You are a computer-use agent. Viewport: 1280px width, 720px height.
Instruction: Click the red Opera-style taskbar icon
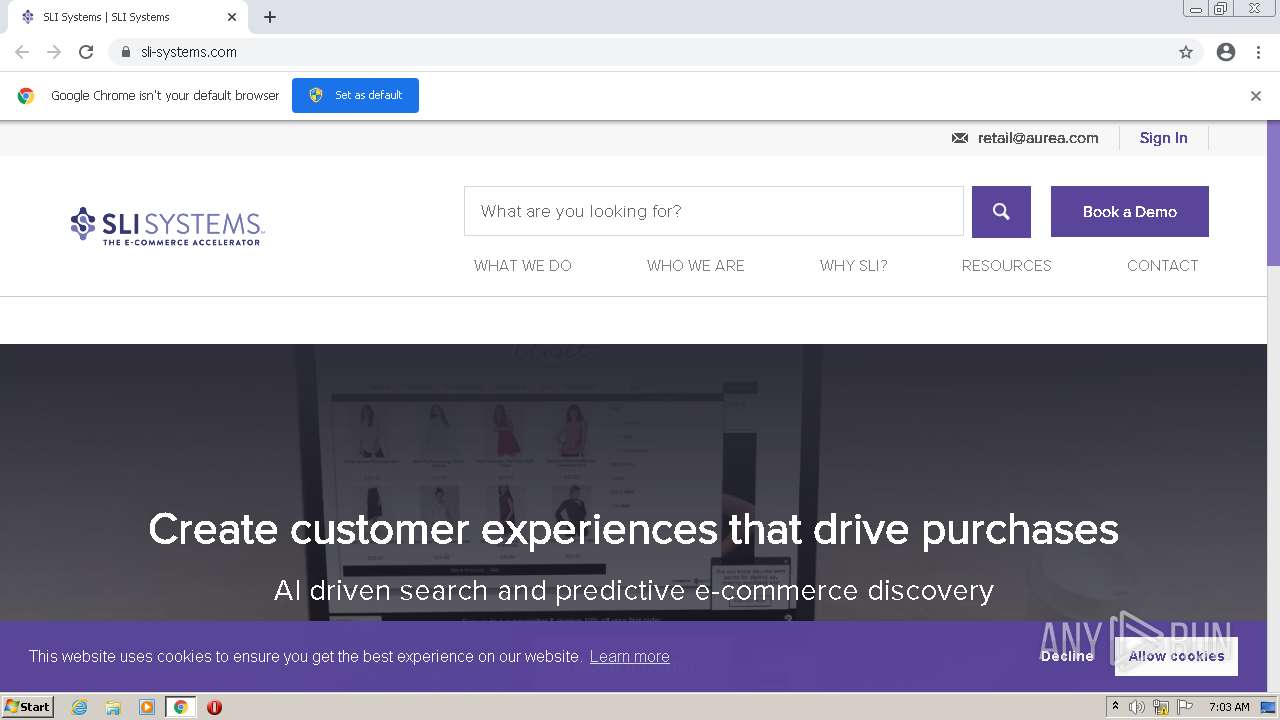(214, 707)
